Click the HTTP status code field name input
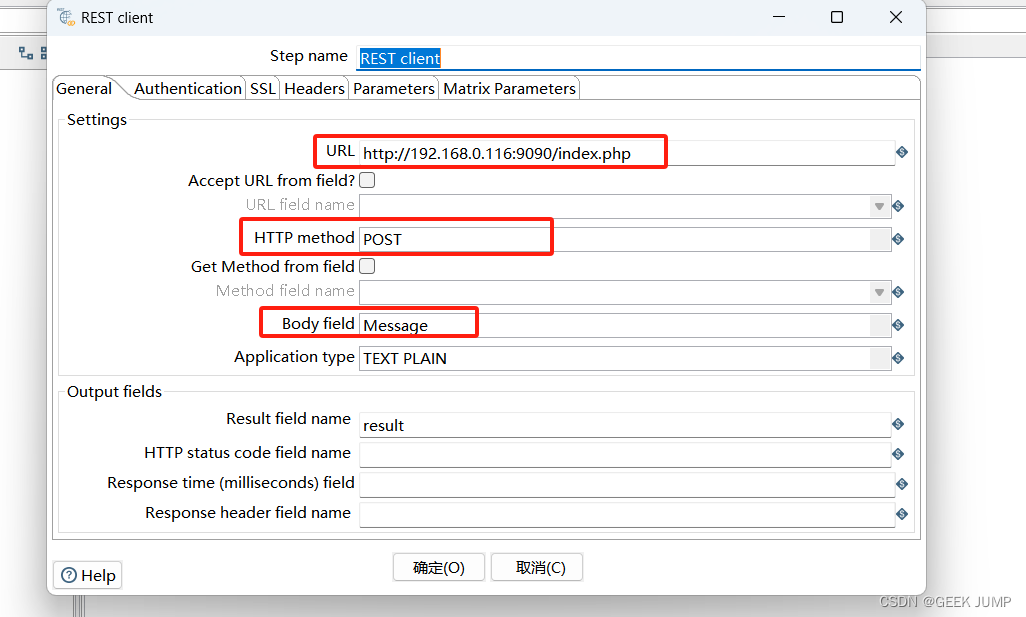1026x617 pixels. [625, 455]
